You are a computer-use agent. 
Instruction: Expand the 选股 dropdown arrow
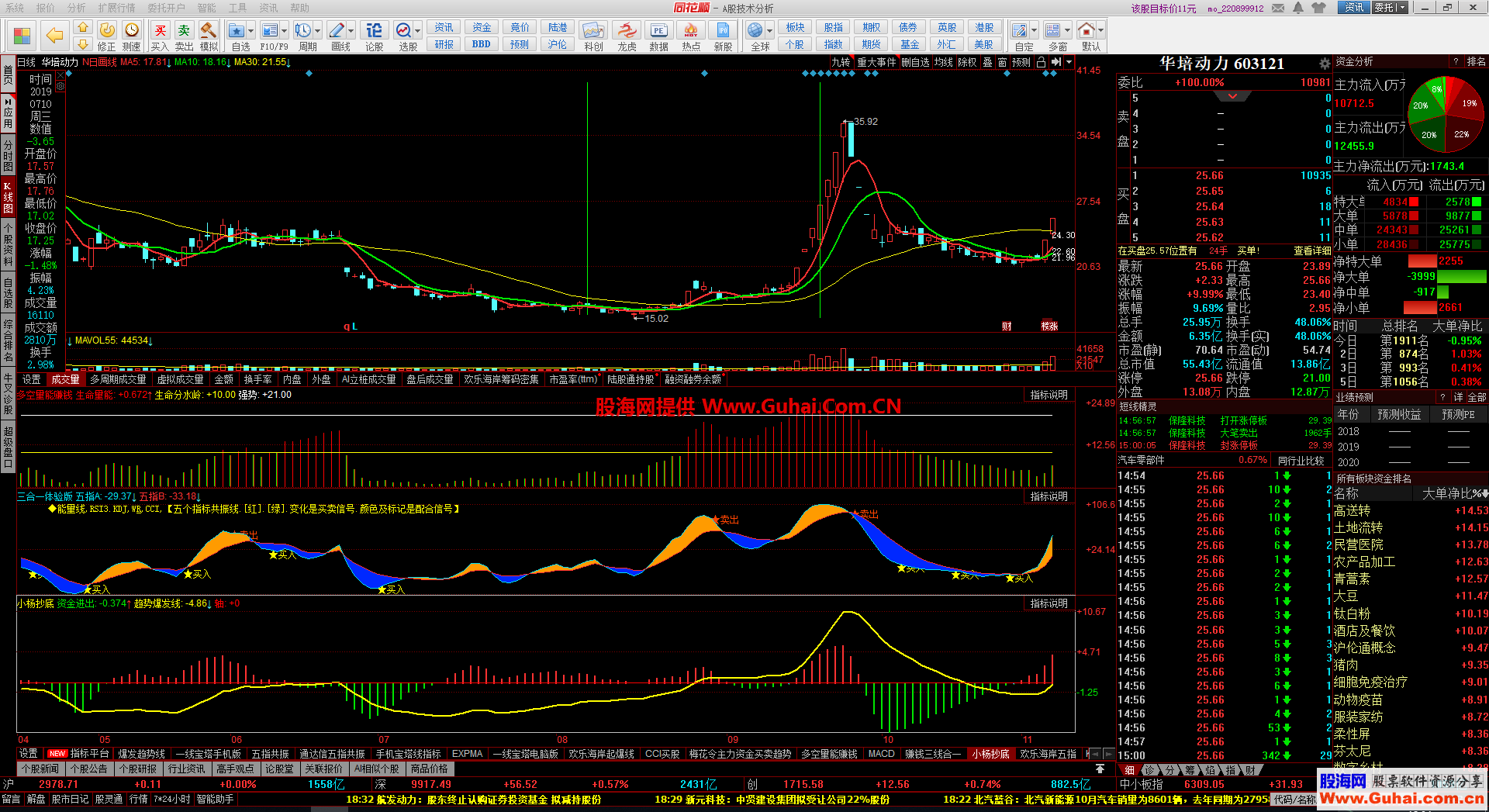click(418, 31)
